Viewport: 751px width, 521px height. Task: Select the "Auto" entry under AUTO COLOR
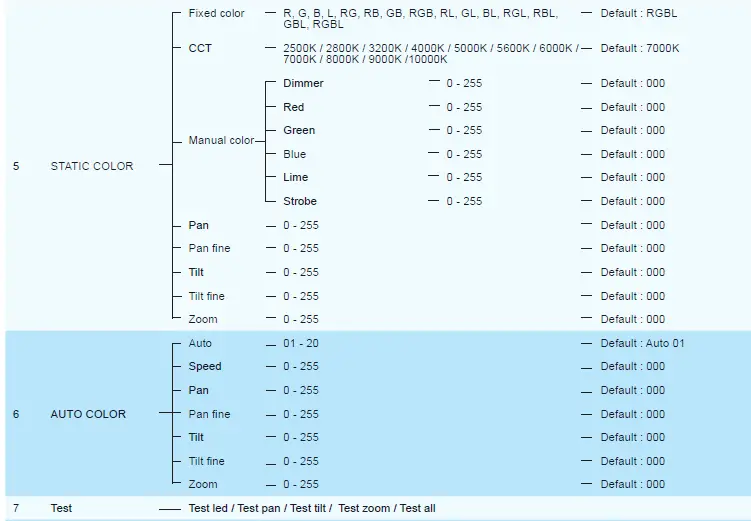point(200,343)
